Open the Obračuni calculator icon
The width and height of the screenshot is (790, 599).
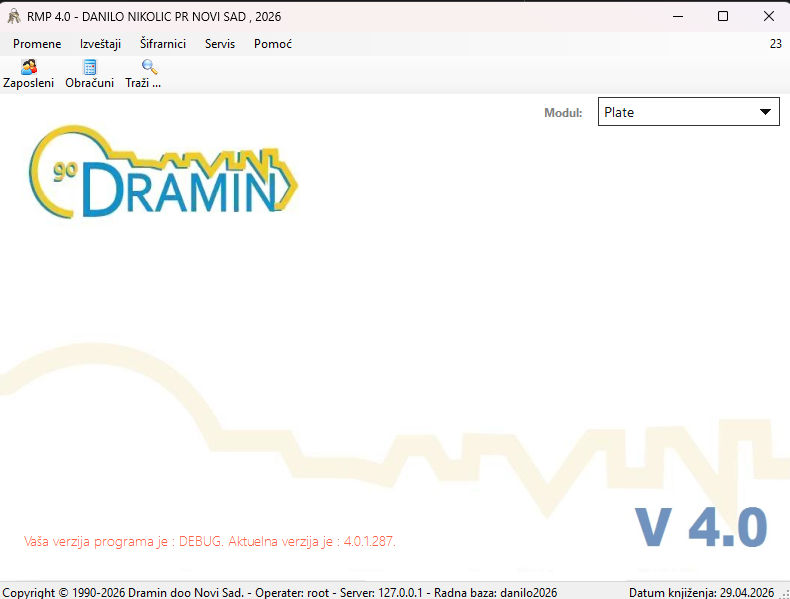click(x=90, y=67)
